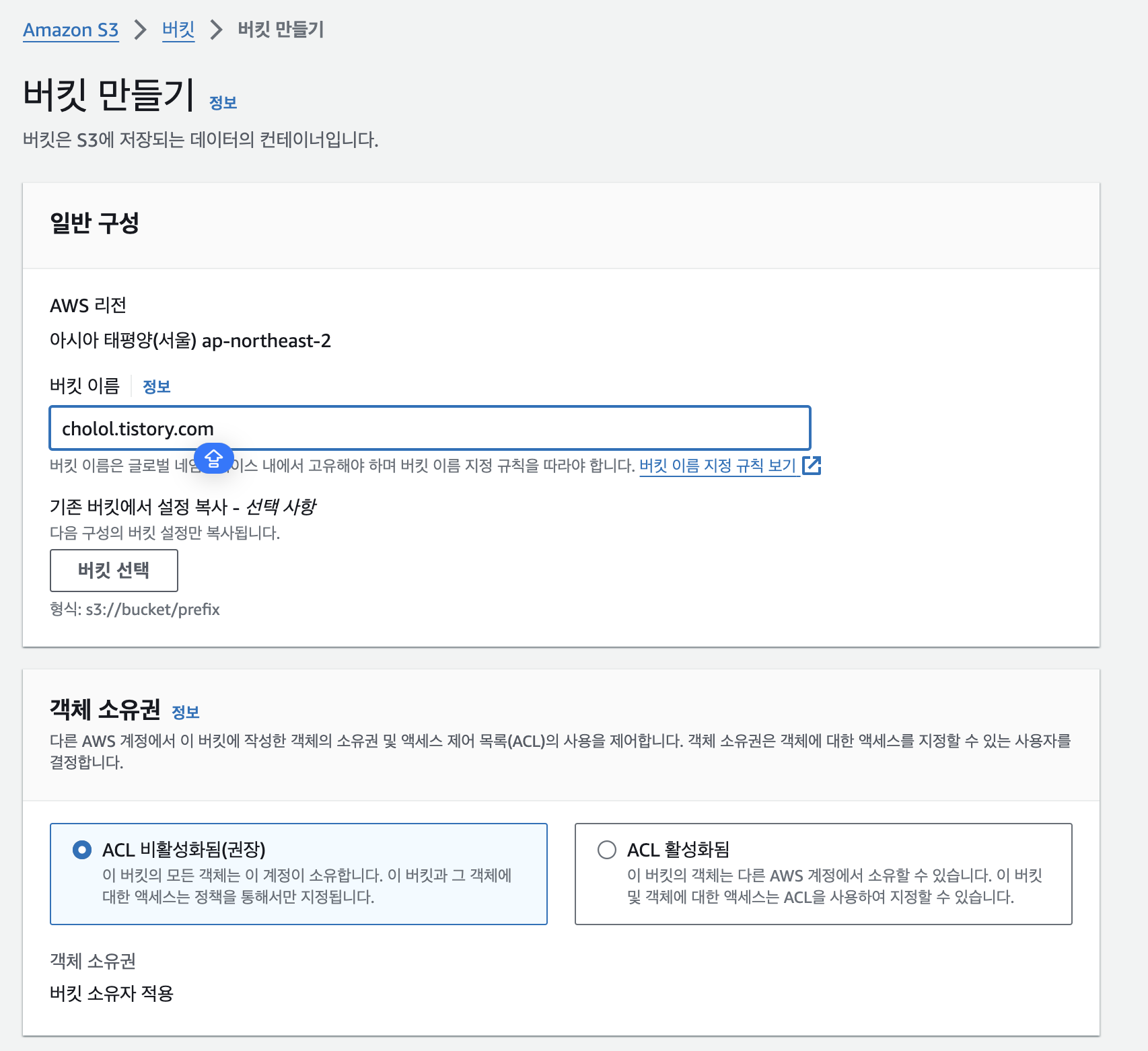Click the 버킷 만들기 breadcrumb text

pyautogui.click(x=281, y=30)
